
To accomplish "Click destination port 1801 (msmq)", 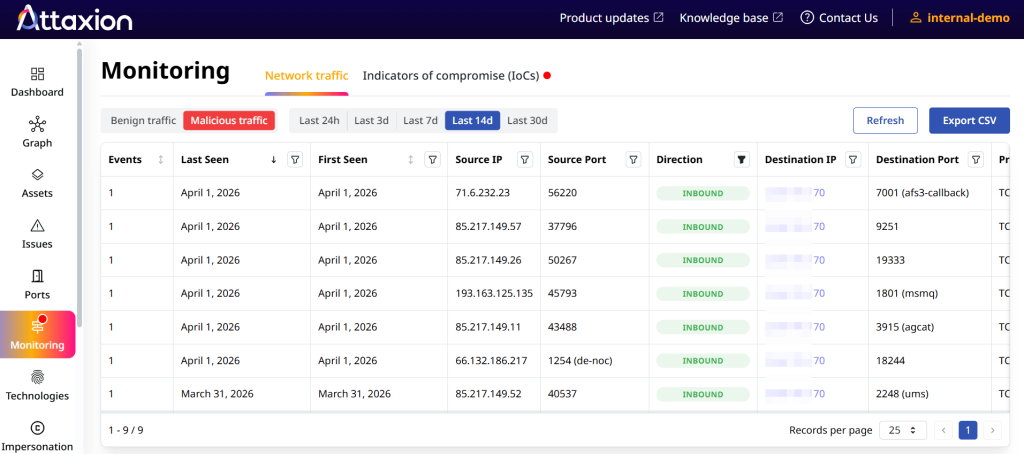I will [x=906, y=293].
